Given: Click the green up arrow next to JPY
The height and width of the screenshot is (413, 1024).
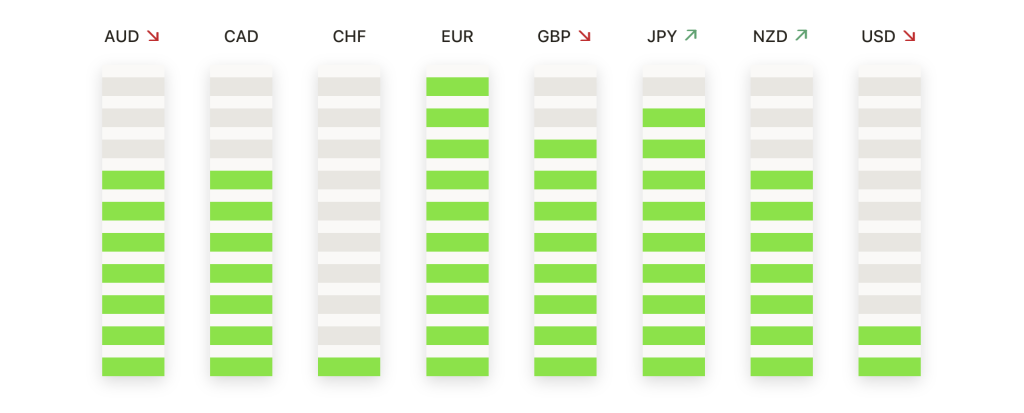Looking at the screenshot, I should [x=691, y=36].
